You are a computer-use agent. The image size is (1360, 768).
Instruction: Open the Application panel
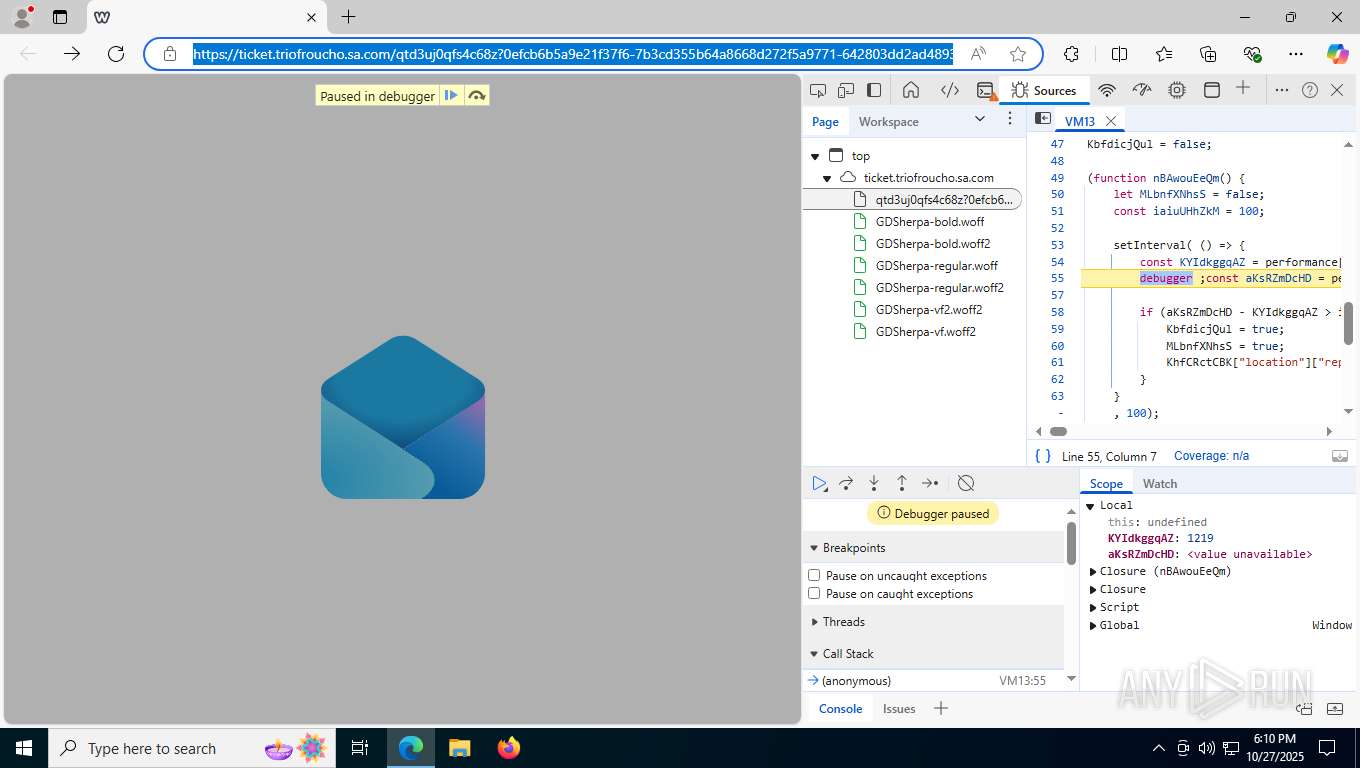(1211, 90)
